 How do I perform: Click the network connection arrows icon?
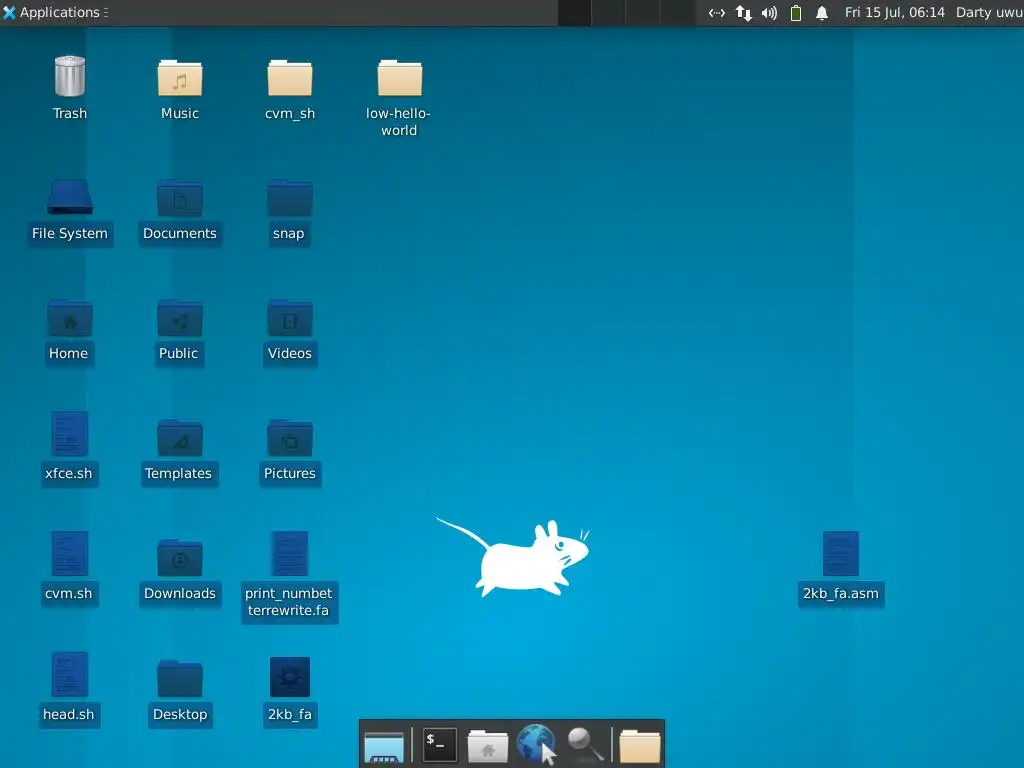[743, 12]
